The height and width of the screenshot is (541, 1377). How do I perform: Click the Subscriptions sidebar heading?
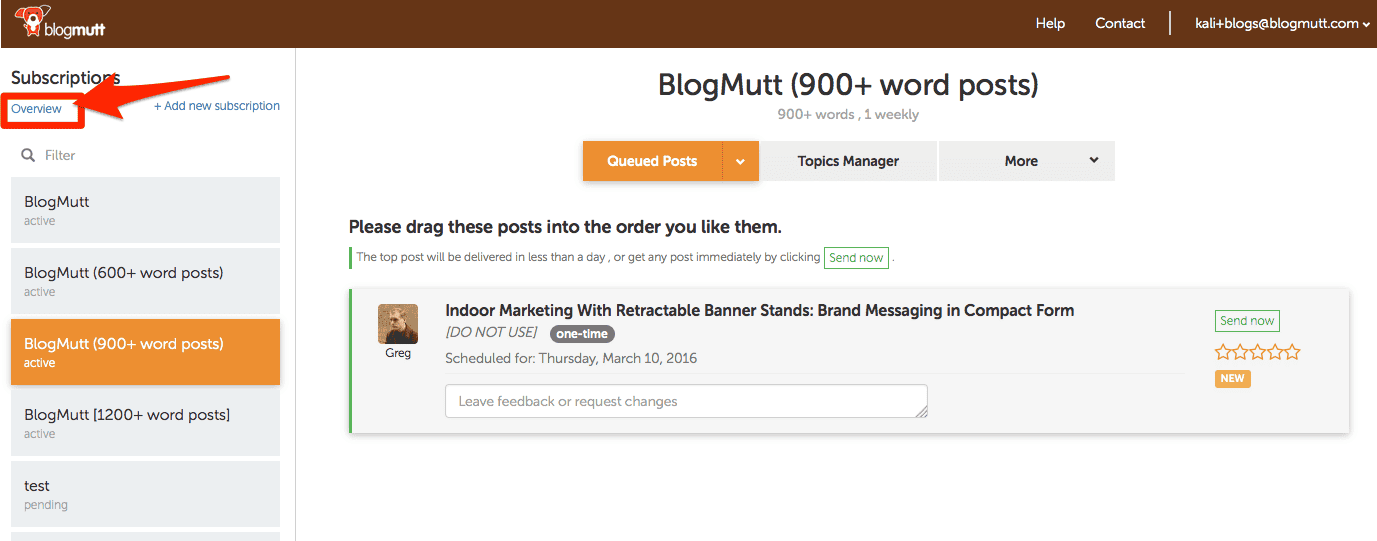65,78
